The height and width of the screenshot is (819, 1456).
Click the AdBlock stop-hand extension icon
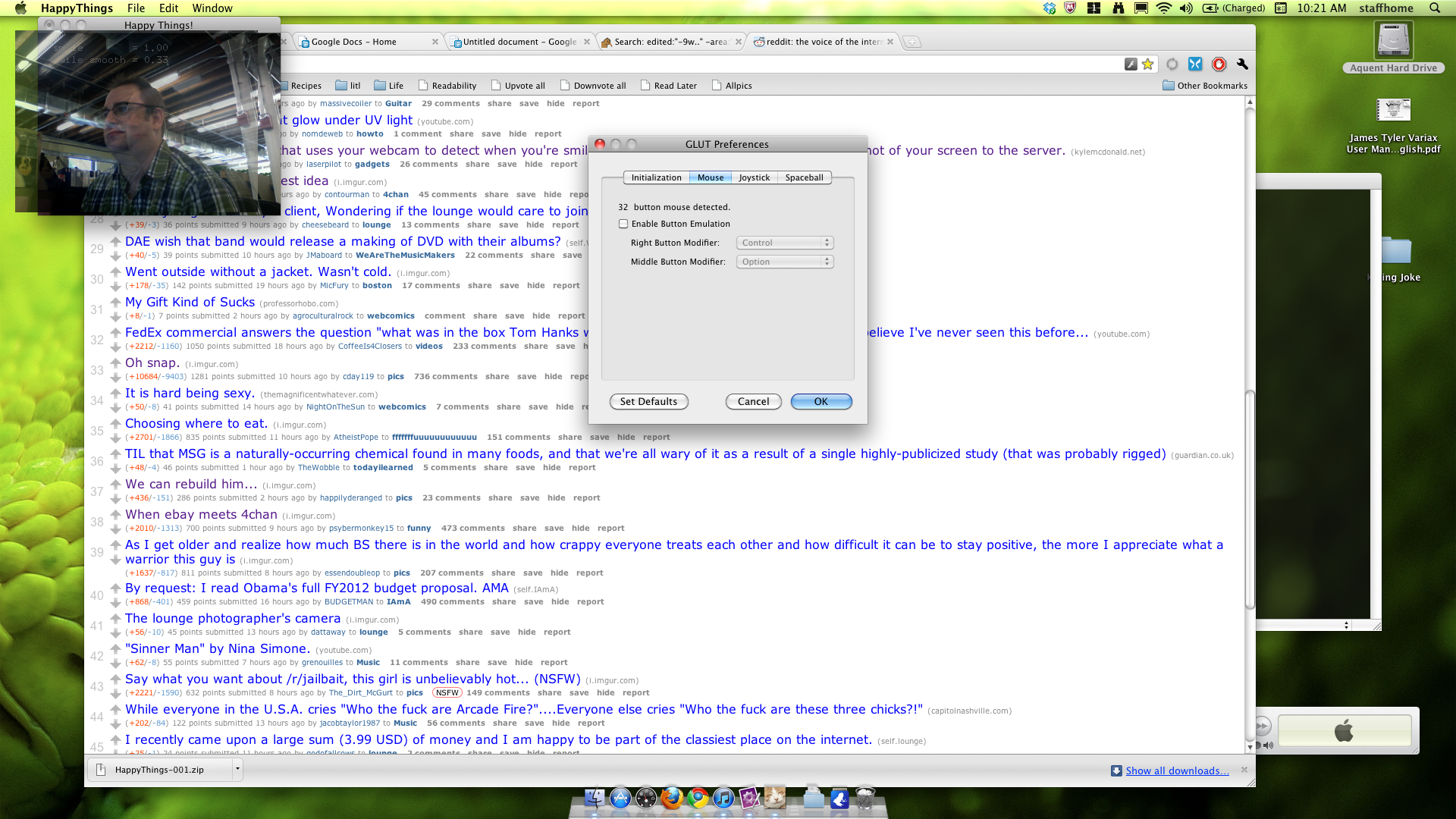click(1219, 64)
